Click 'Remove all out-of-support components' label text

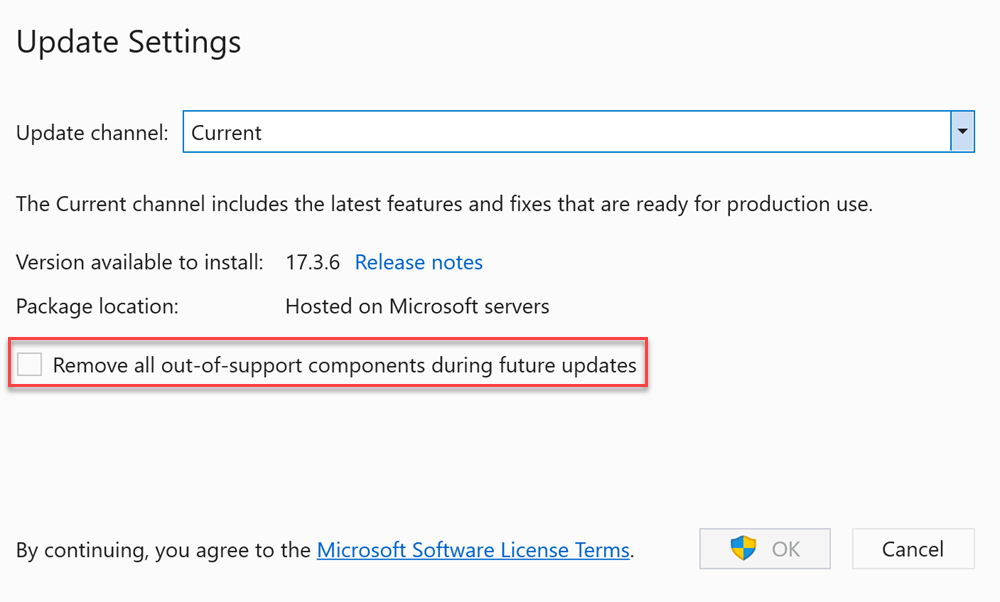click(344, 365)
